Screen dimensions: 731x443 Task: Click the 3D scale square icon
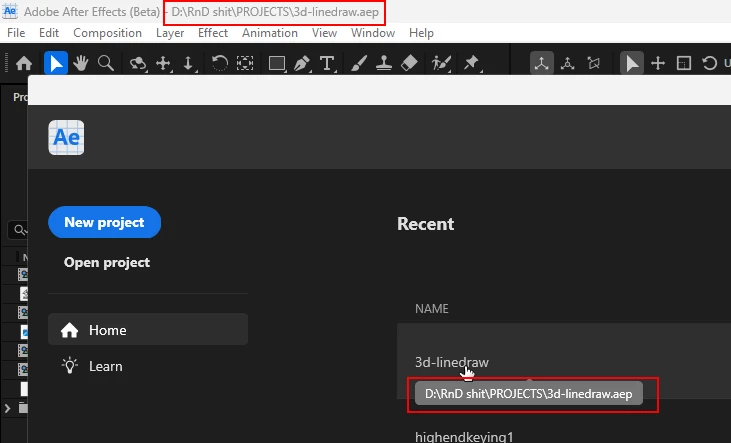point(683,63)
